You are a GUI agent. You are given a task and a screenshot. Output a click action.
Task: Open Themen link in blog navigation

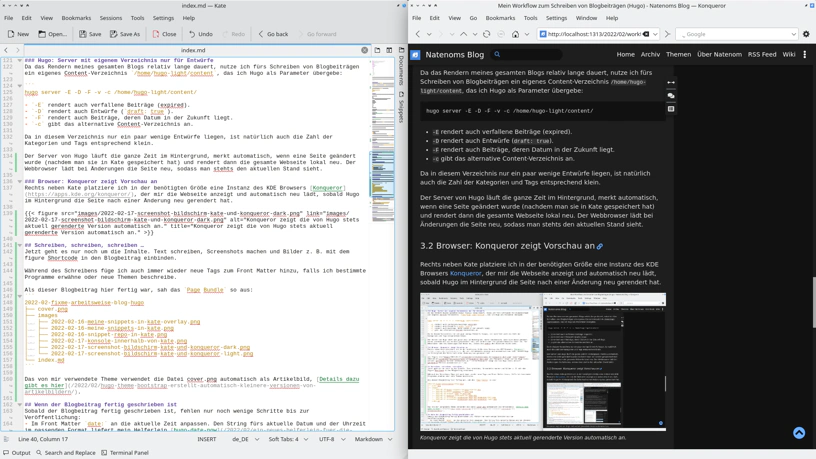pos(679,54)
